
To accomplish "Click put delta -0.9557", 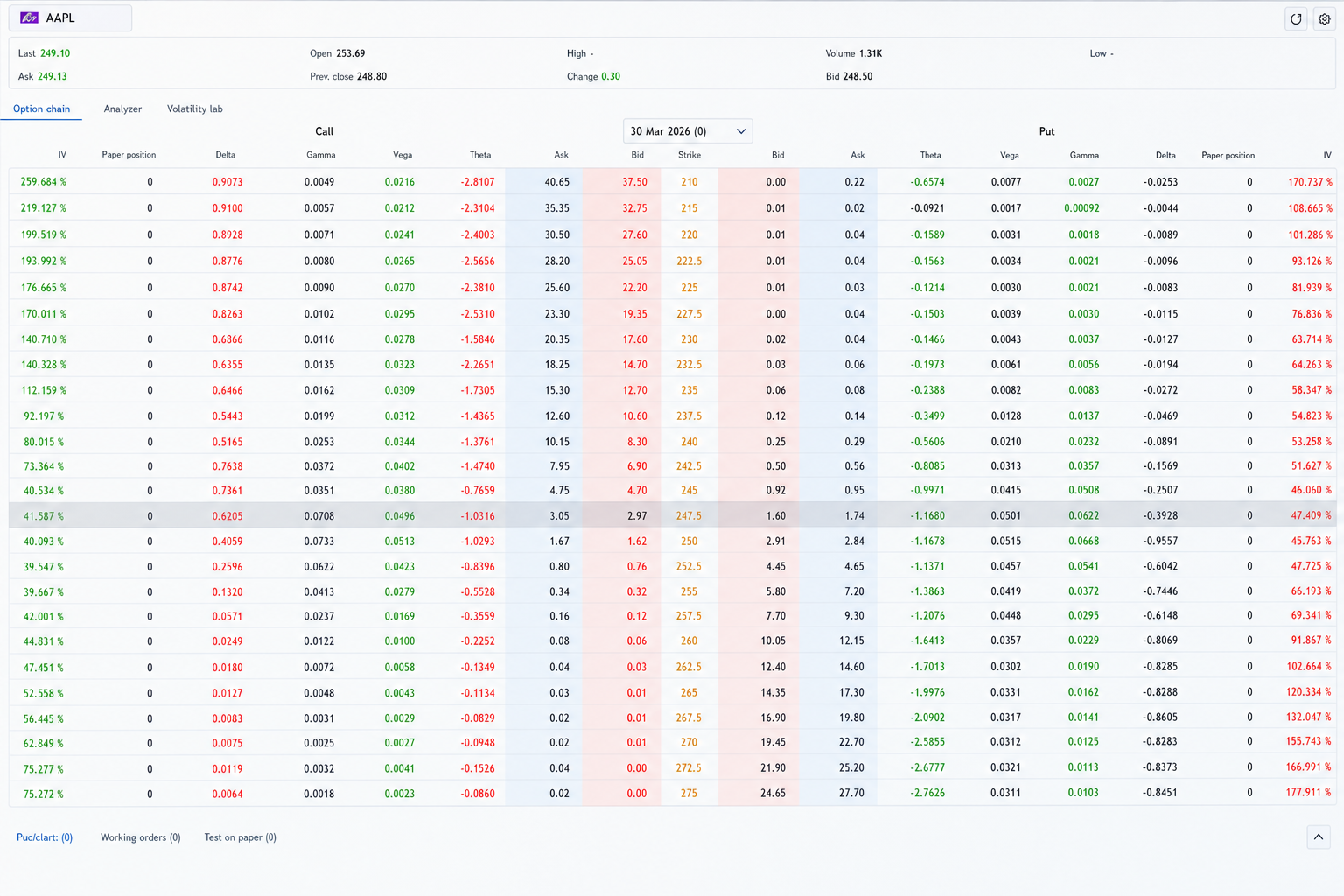I will click(x=1160, y=542).
